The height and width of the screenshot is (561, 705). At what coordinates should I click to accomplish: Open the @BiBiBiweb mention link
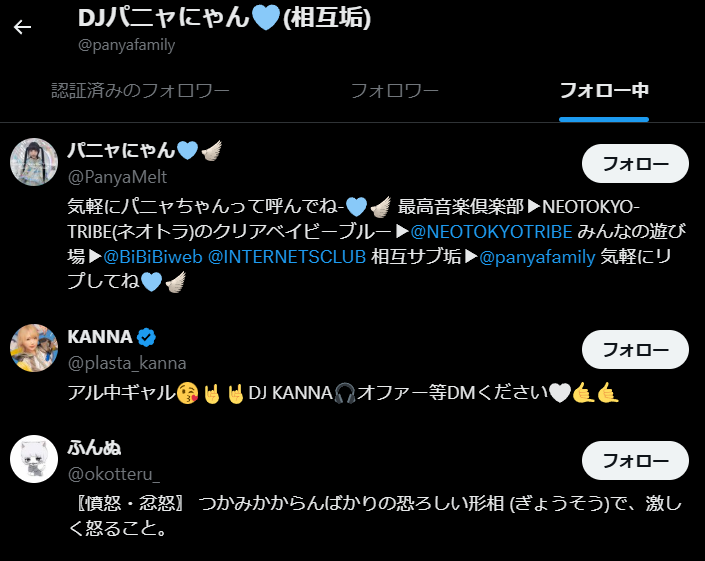(x=153, y=257)
